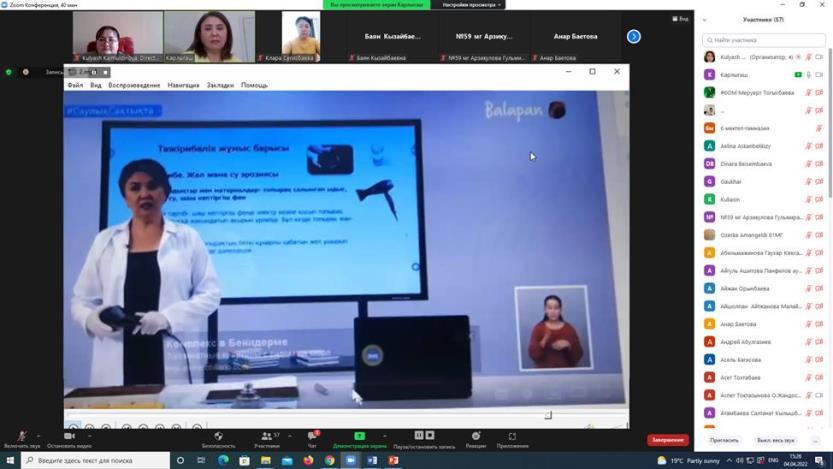Click the Участники people icon
This screenshot has width=833, height=469.
tap(266, 436)
